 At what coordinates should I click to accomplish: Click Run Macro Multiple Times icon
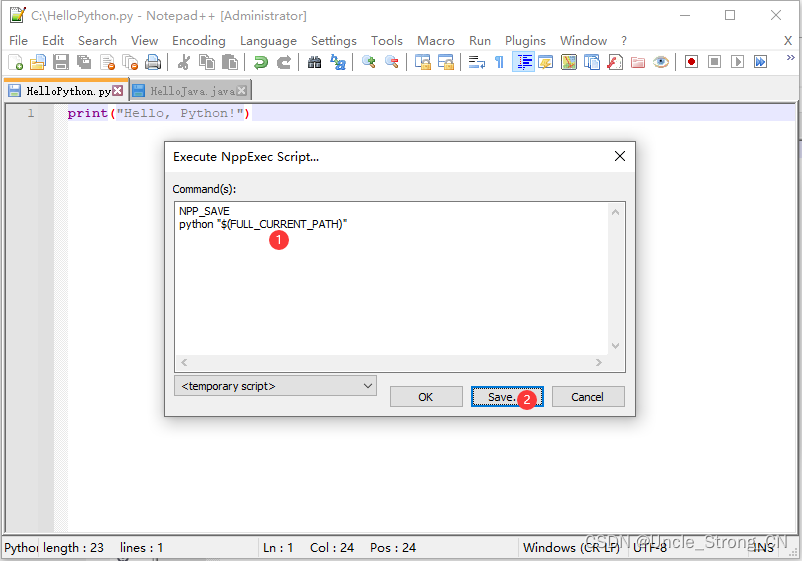(761, 62)
